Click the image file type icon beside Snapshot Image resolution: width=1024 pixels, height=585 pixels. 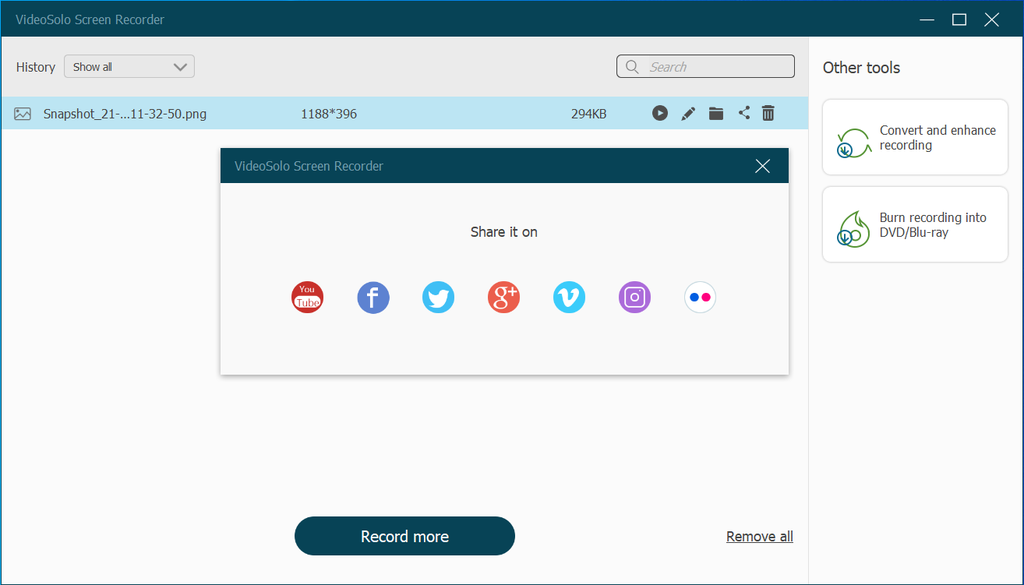[22, 114]
